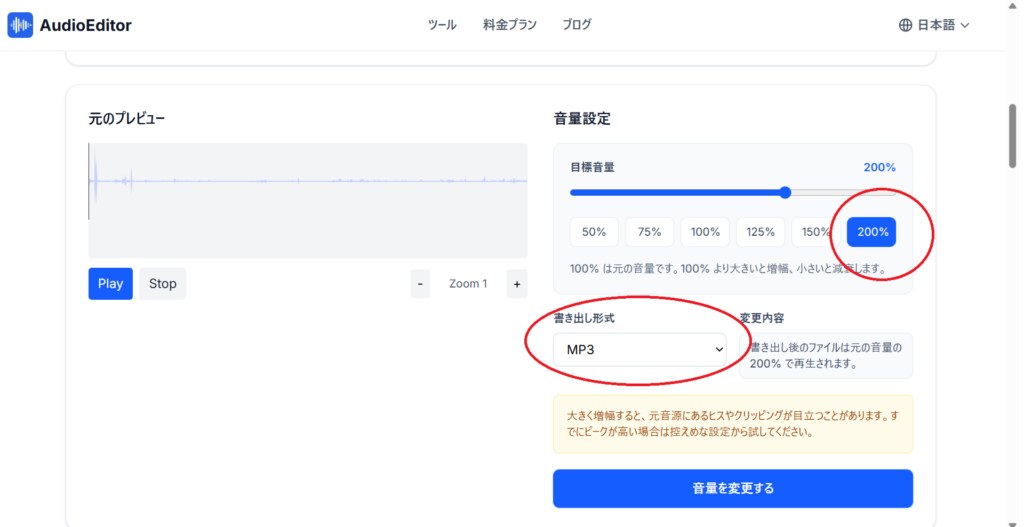Select the 75% volume preset

tap(649, 232)
